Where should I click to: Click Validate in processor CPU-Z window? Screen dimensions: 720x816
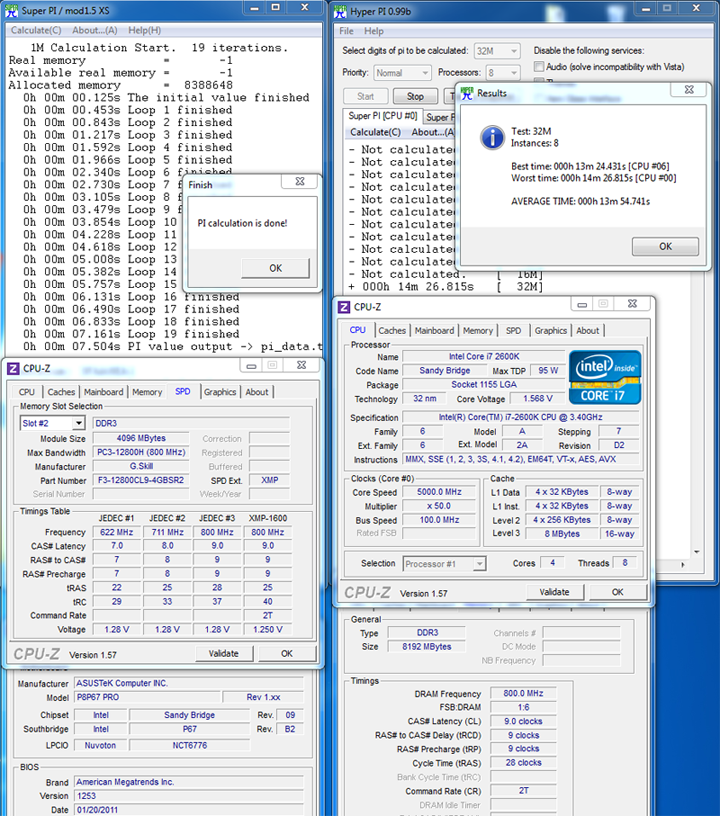point(554,592)
